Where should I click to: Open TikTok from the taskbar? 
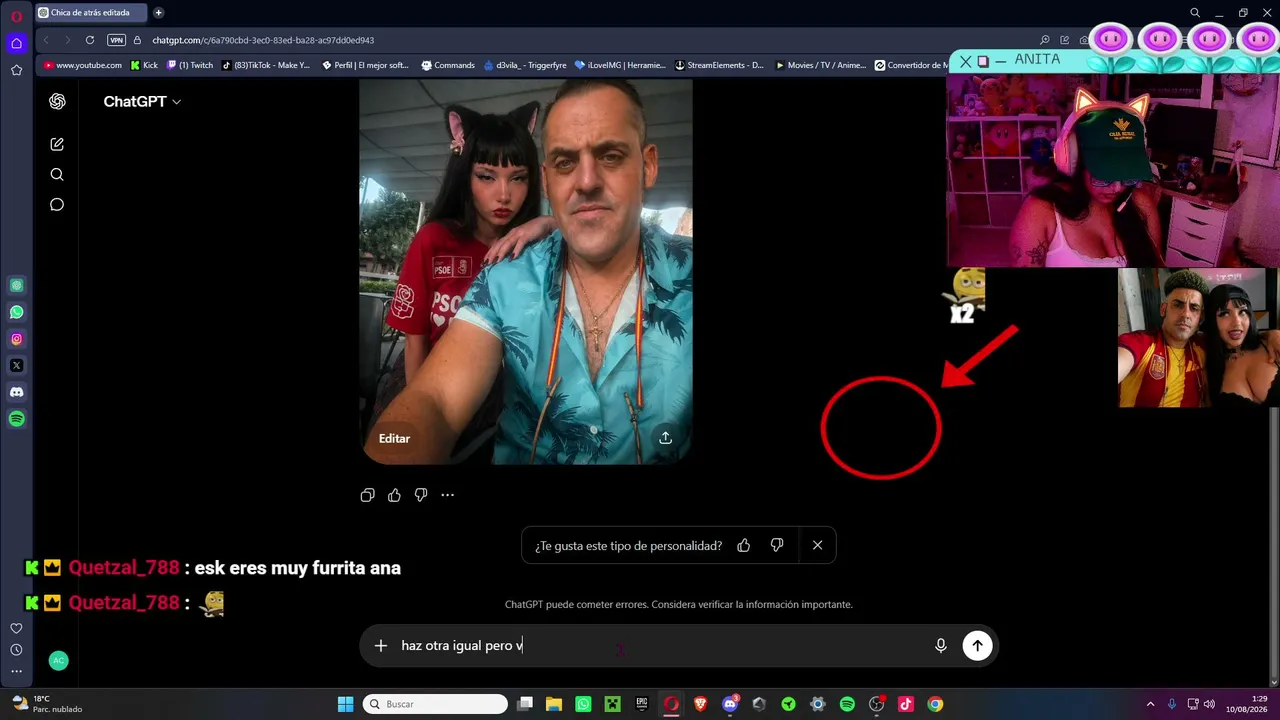pyautogui.click(x=906, y=704)
